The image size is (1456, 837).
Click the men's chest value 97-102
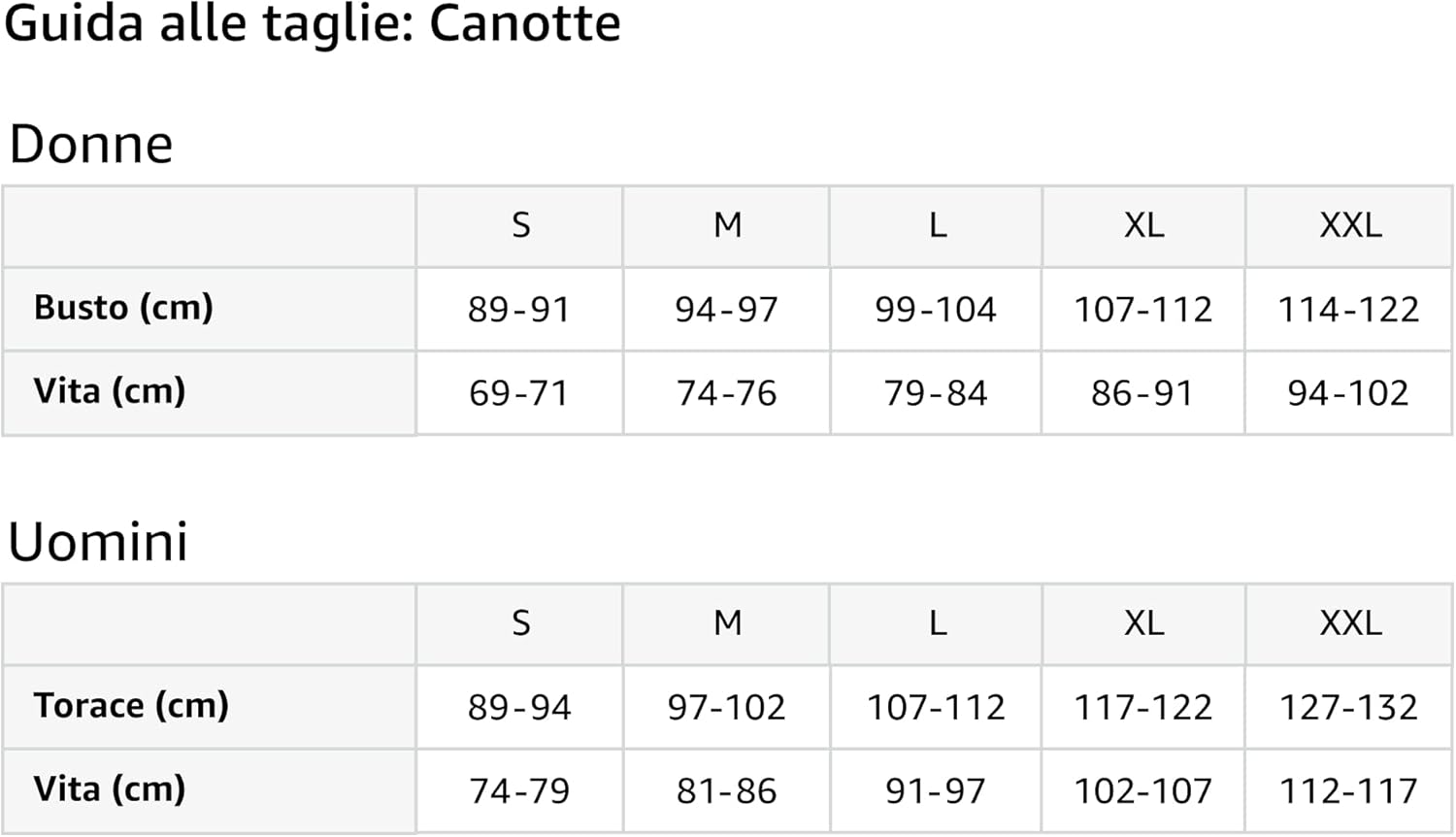[727, 708]
